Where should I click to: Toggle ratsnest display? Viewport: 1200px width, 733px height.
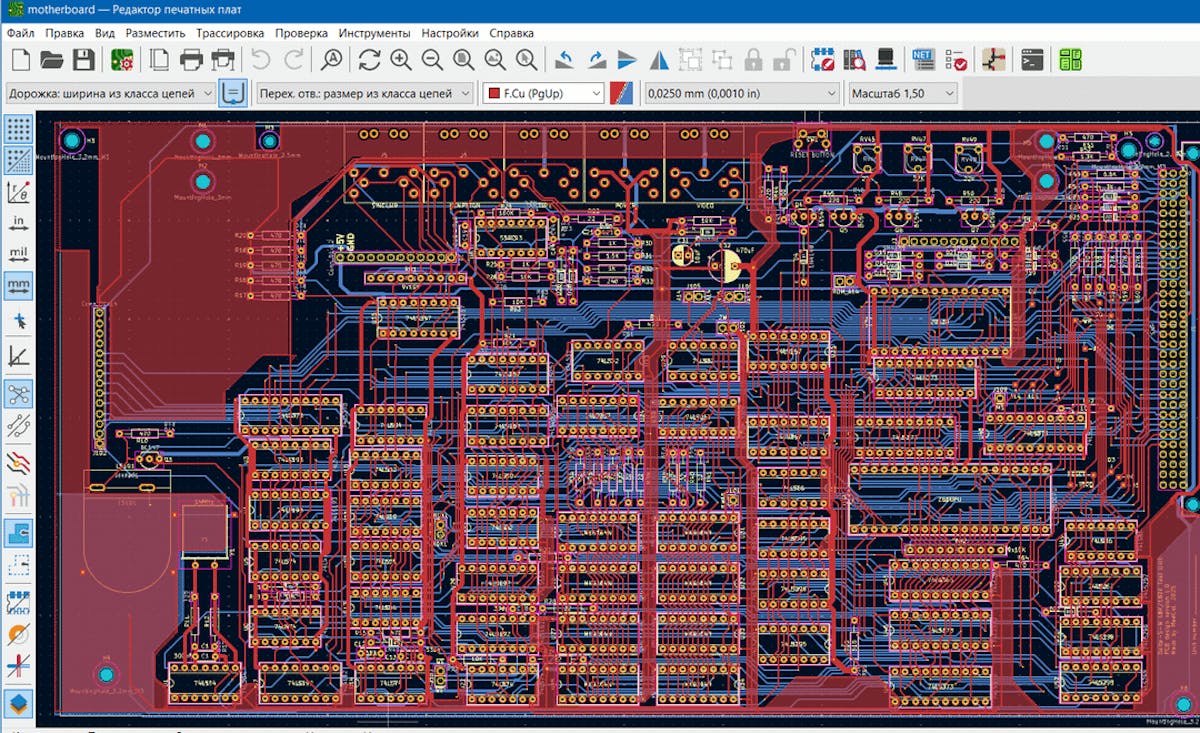[18, 393]
